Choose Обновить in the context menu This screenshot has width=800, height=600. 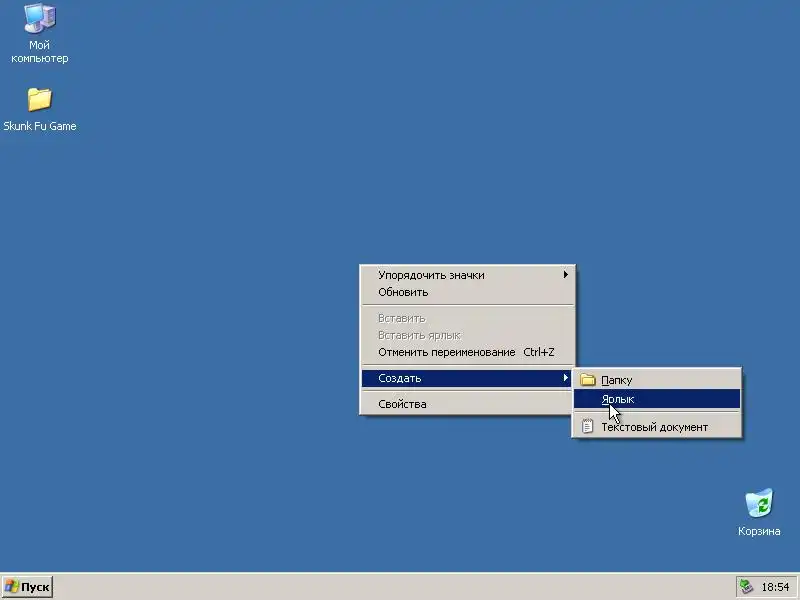(468, 292)
